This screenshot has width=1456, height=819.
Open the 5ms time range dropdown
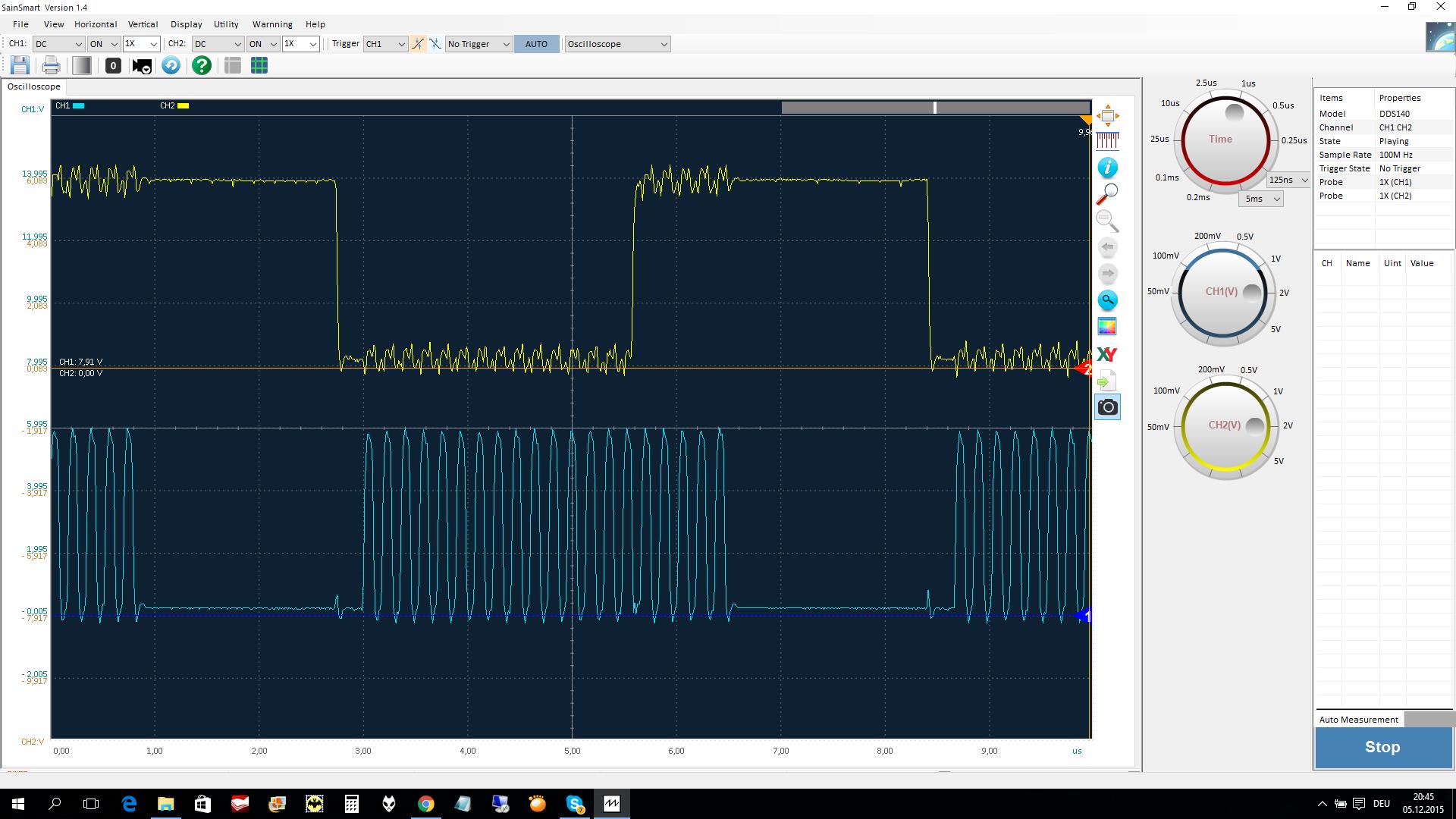pos(1261,199)
